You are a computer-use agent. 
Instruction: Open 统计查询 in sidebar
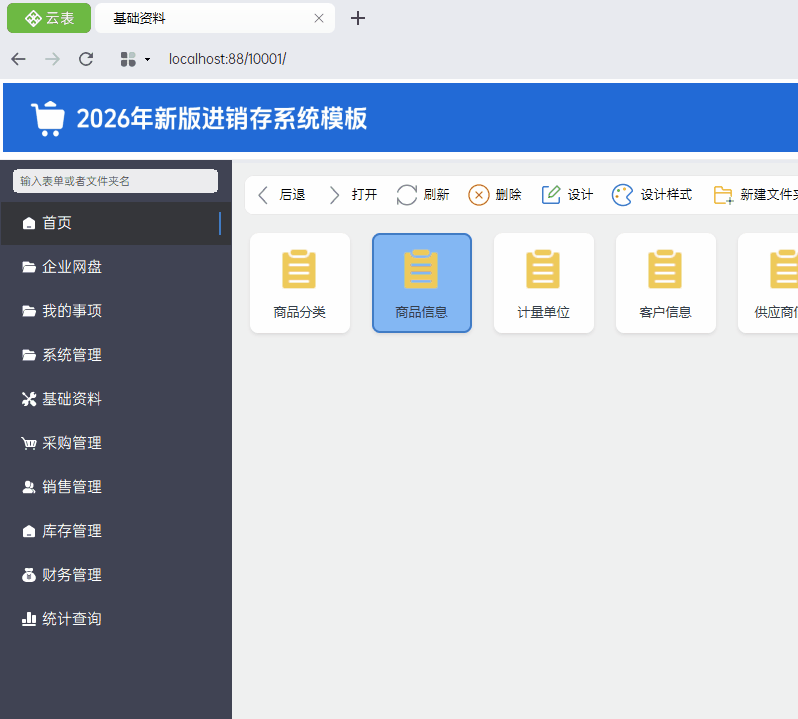point(116,619)
